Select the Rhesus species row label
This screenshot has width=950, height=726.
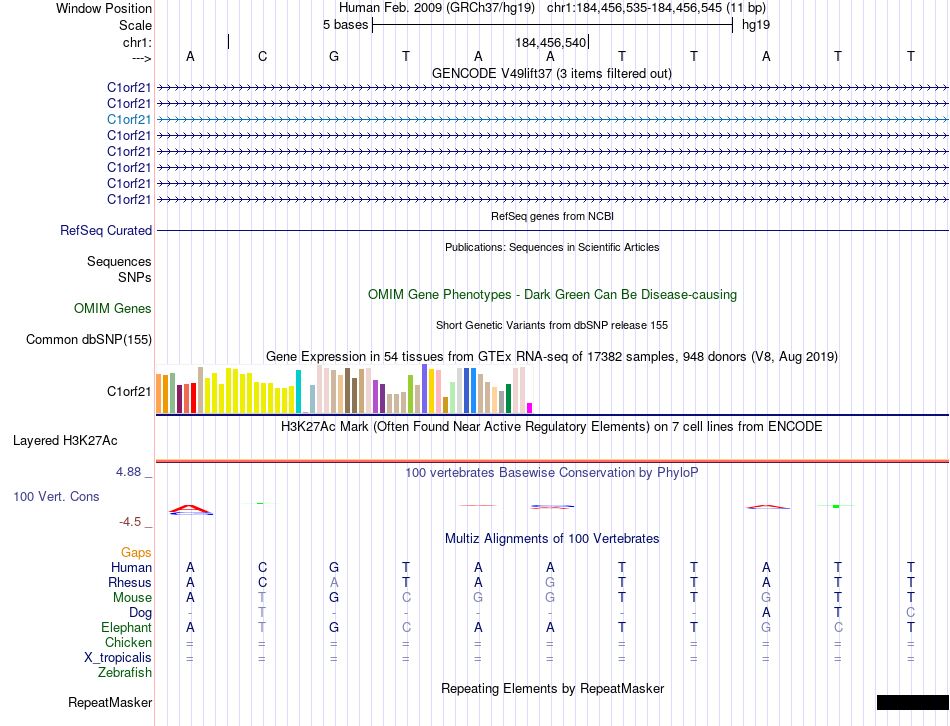pyautogui.click(x=130, y=582)
